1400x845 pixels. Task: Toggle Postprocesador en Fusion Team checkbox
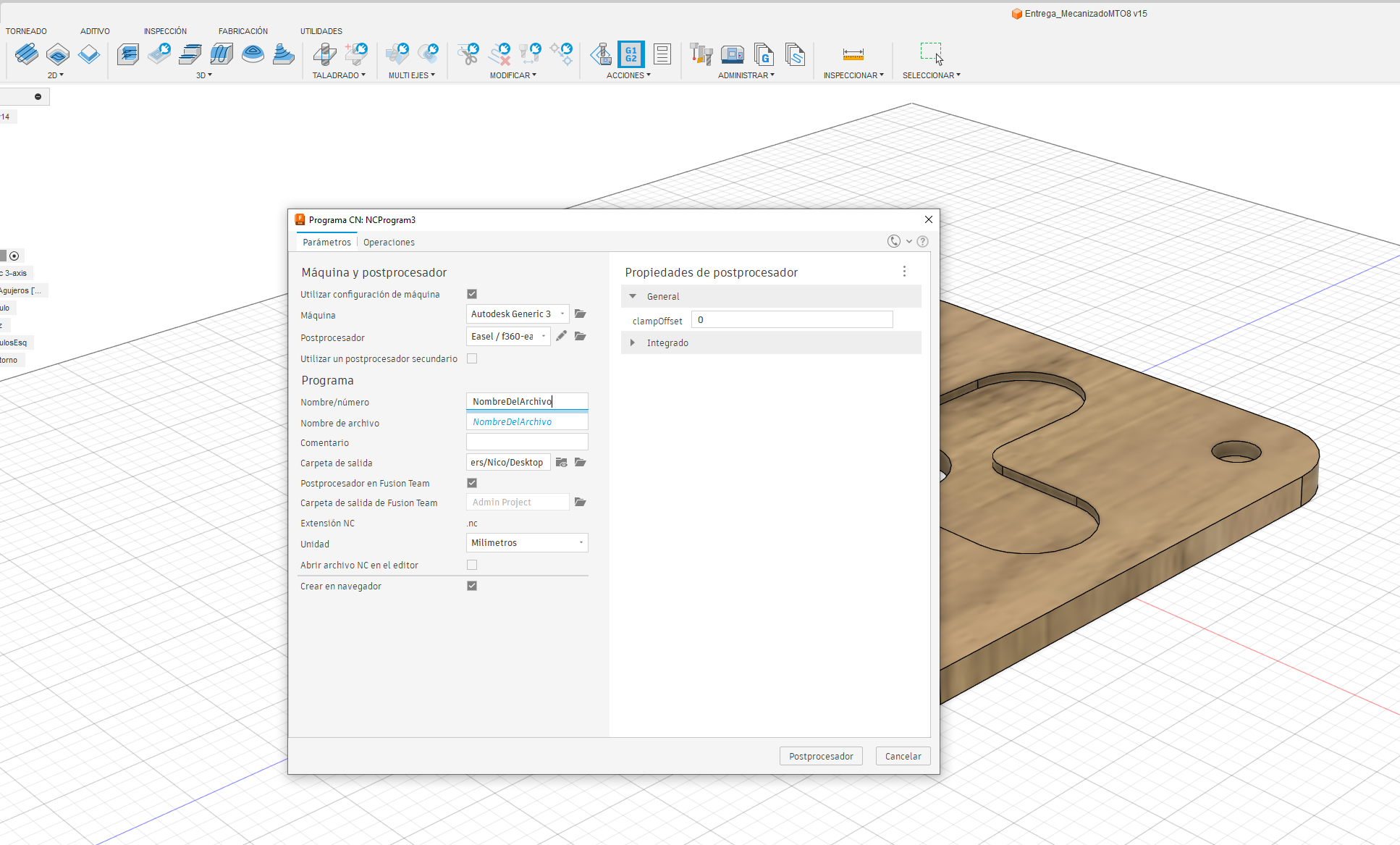point(472,483)
